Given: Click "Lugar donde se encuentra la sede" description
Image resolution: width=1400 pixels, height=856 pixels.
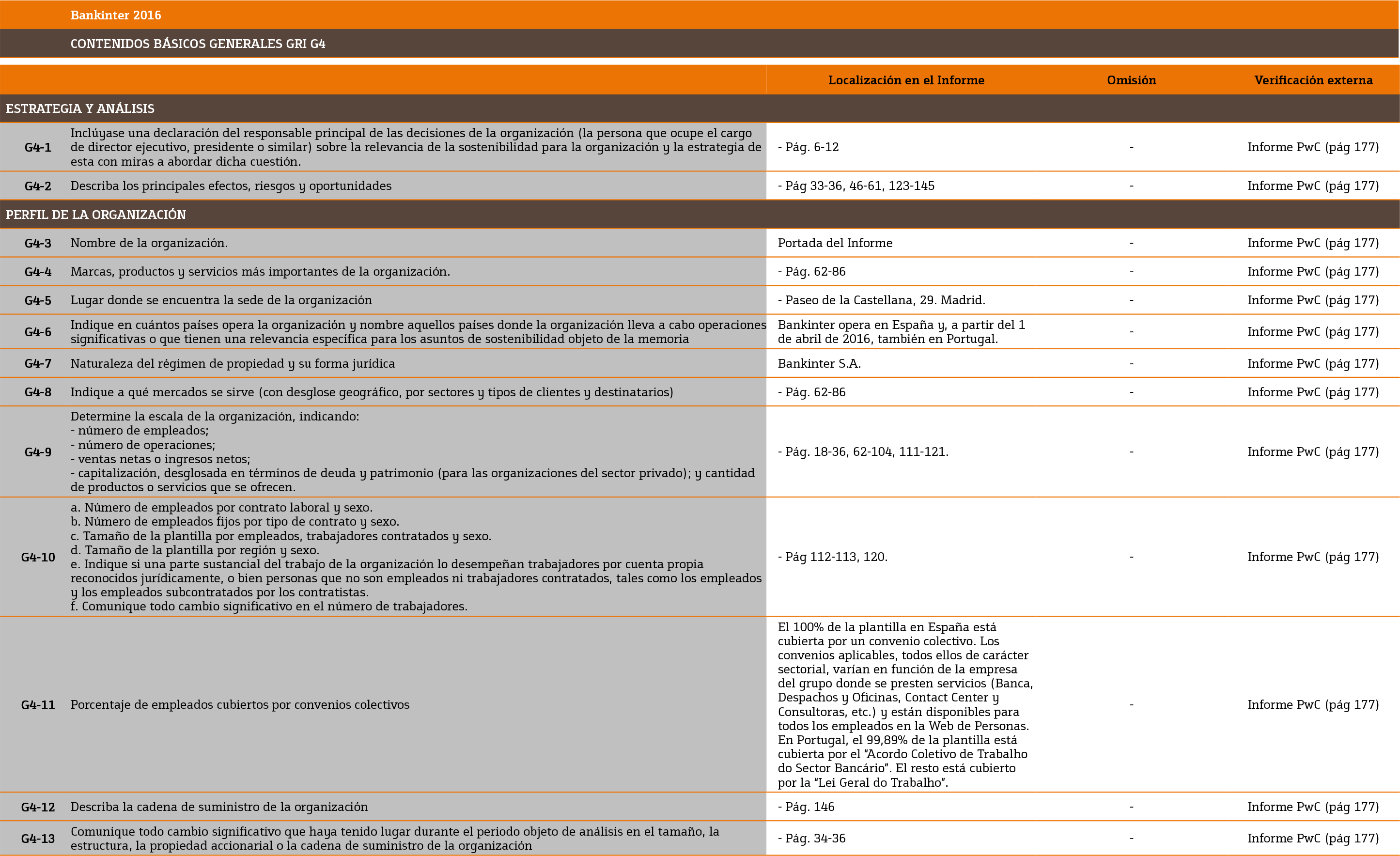Looking at the screenshot, I should coord(221,300).
